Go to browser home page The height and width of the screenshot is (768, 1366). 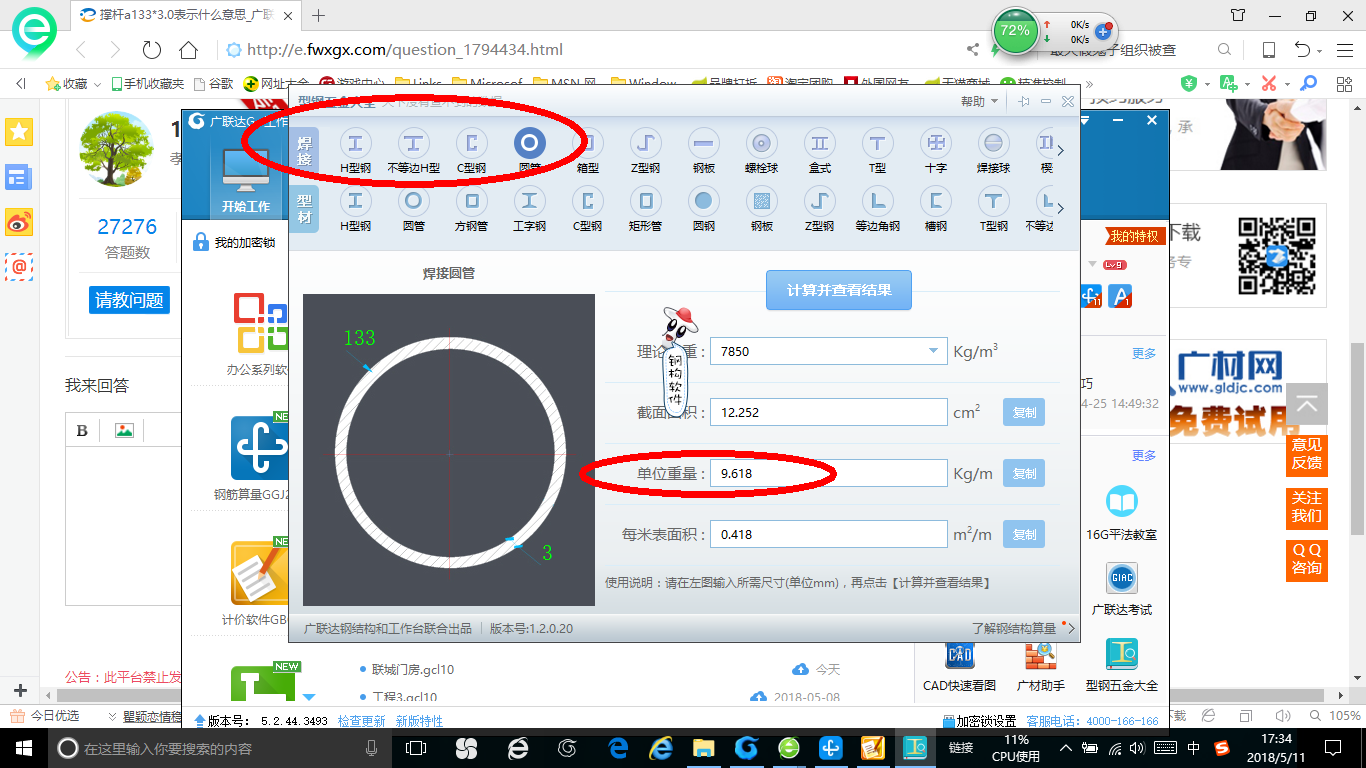188,49
